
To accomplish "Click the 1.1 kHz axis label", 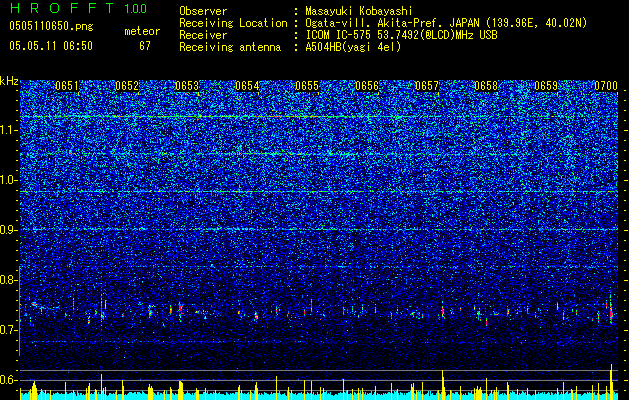I will pos(9,130).
